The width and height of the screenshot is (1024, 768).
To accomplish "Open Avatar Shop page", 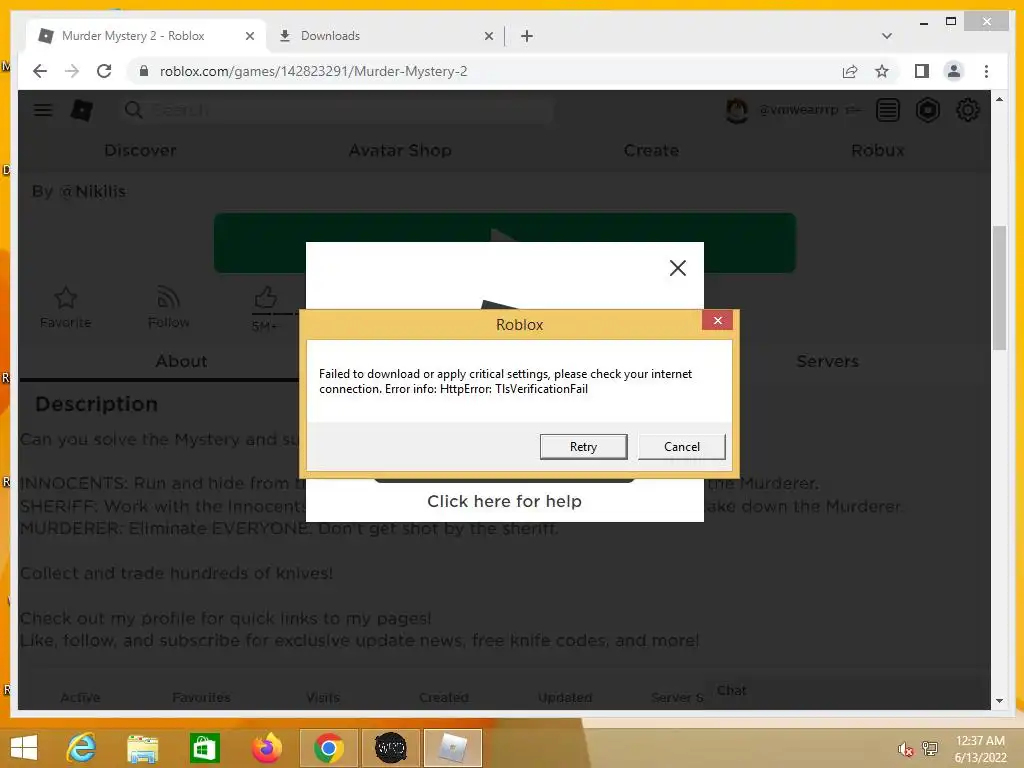I will 400,150.
